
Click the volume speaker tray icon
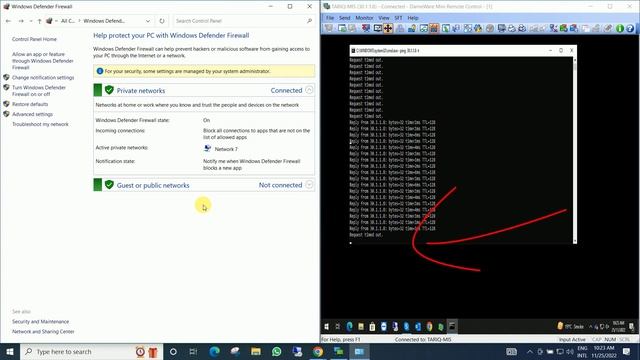pyautogui.click(x=570, y=351)
